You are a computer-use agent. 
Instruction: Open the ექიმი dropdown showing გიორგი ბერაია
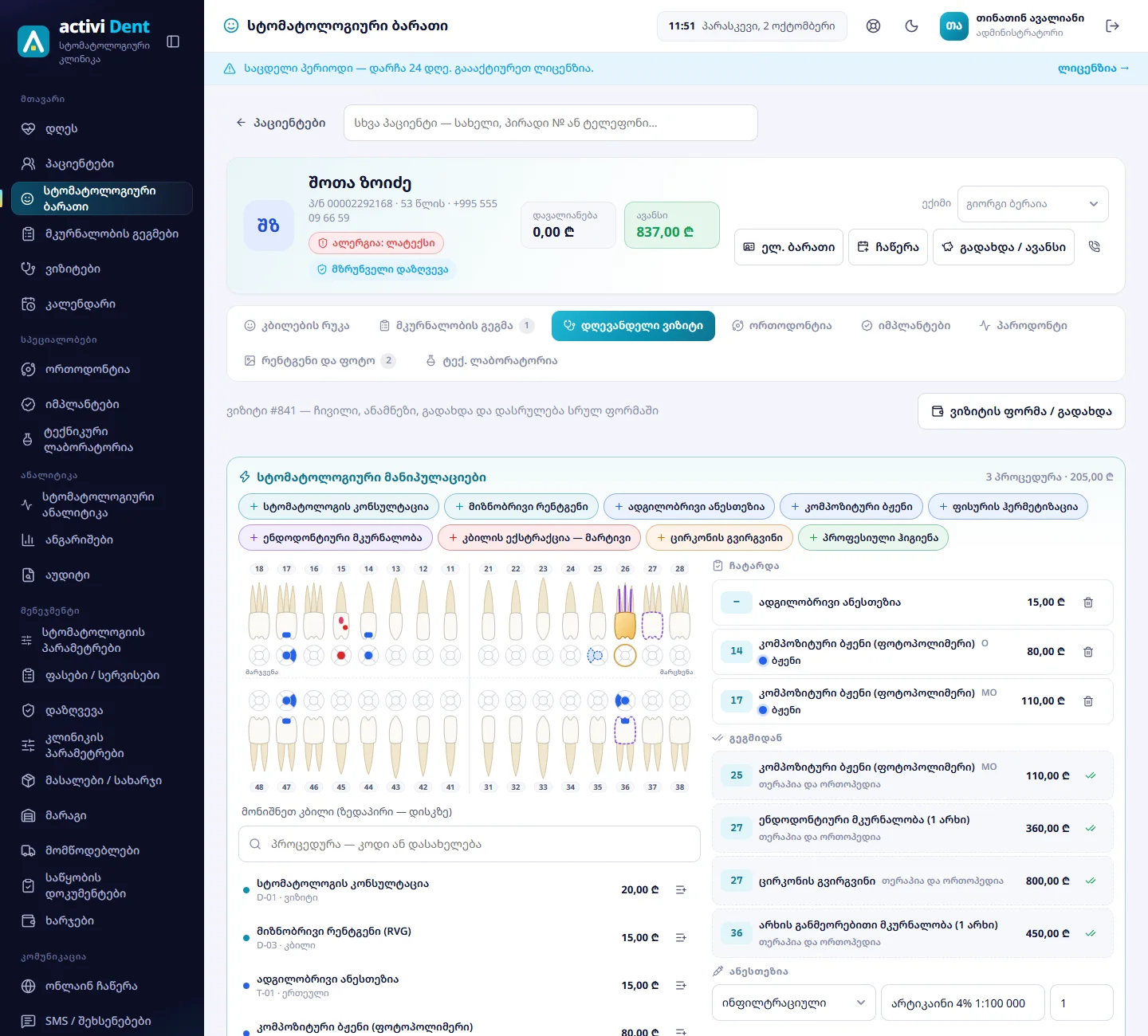(x=1032, y=204)
